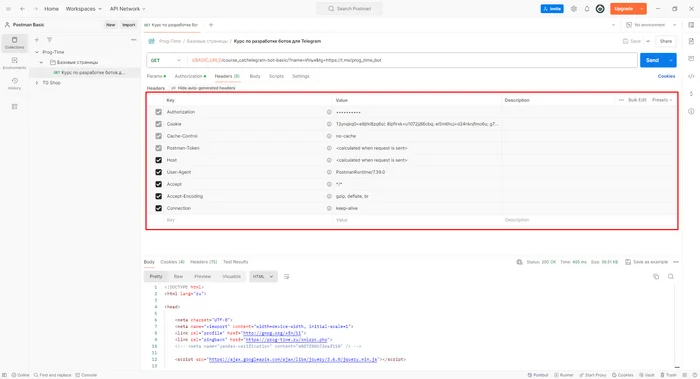
Task: Open the code snippet icon in right sidebar
Action: pos(691,76)
